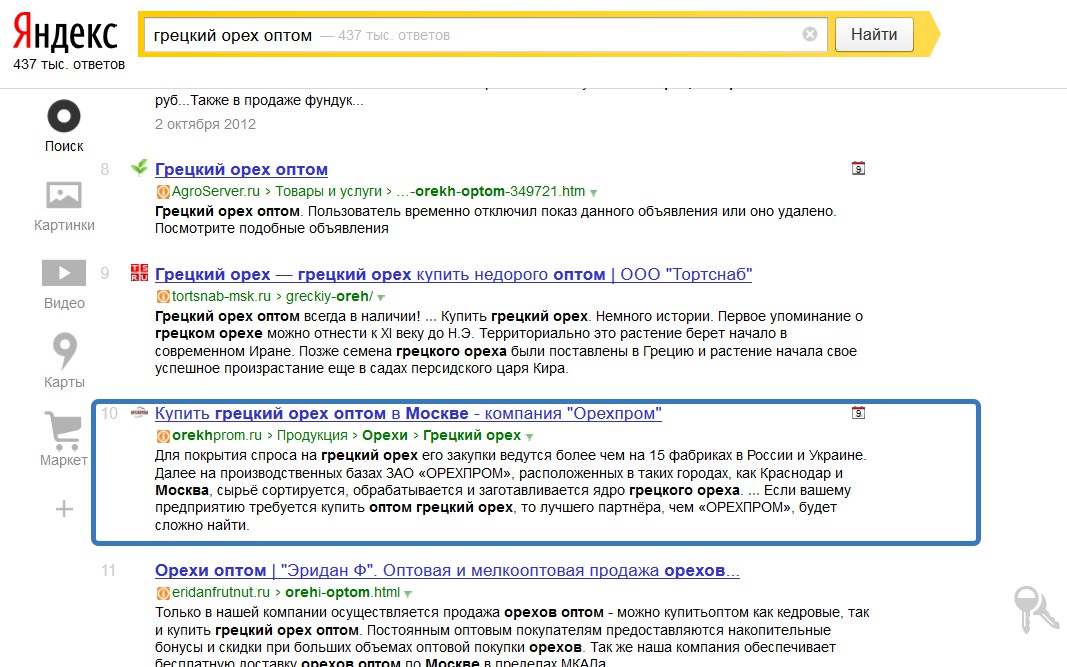
Task: Open the orehi-optom.html path link
Action: pos(342,592)
